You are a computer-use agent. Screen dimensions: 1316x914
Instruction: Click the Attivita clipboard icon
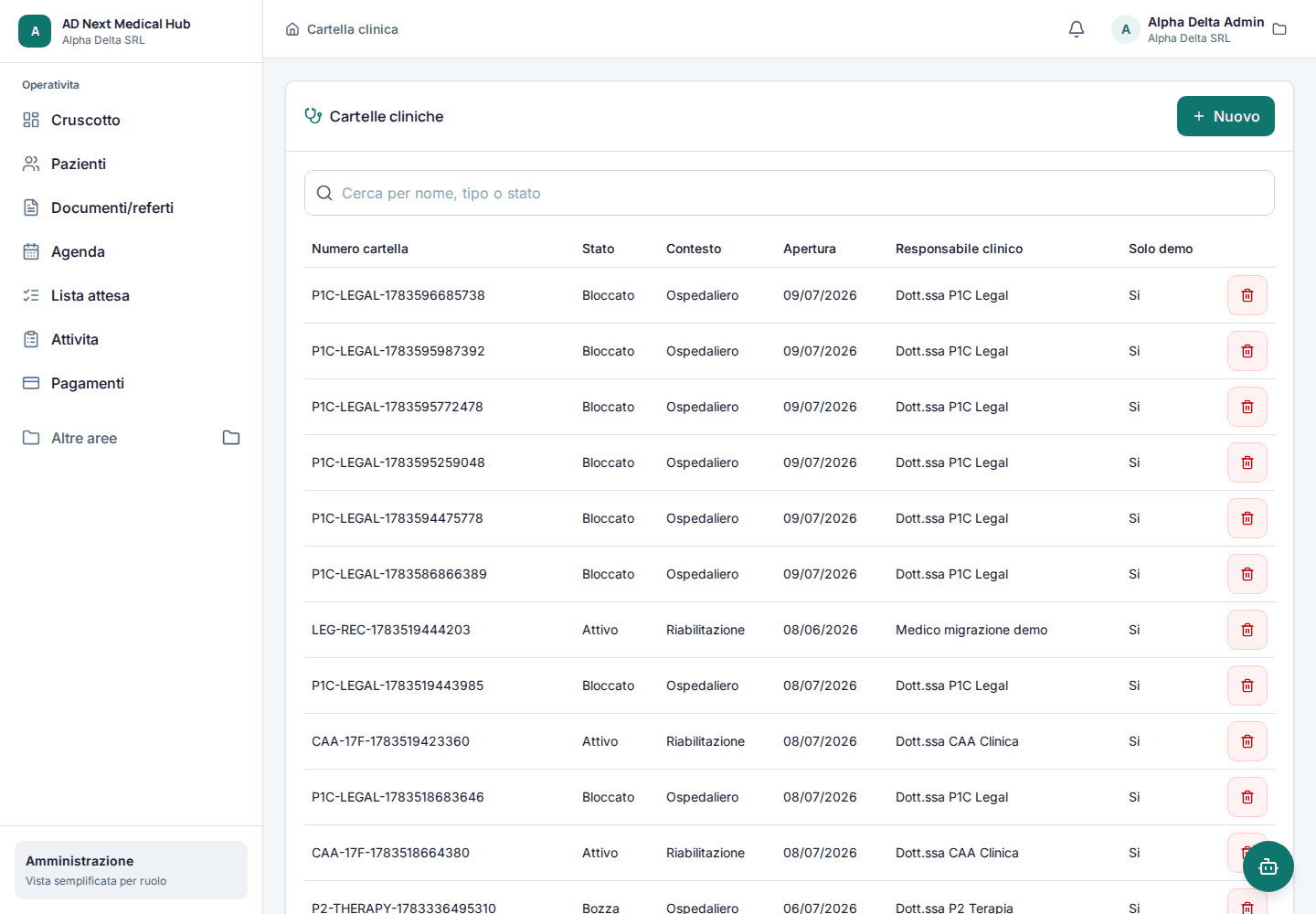click(31, 339)
